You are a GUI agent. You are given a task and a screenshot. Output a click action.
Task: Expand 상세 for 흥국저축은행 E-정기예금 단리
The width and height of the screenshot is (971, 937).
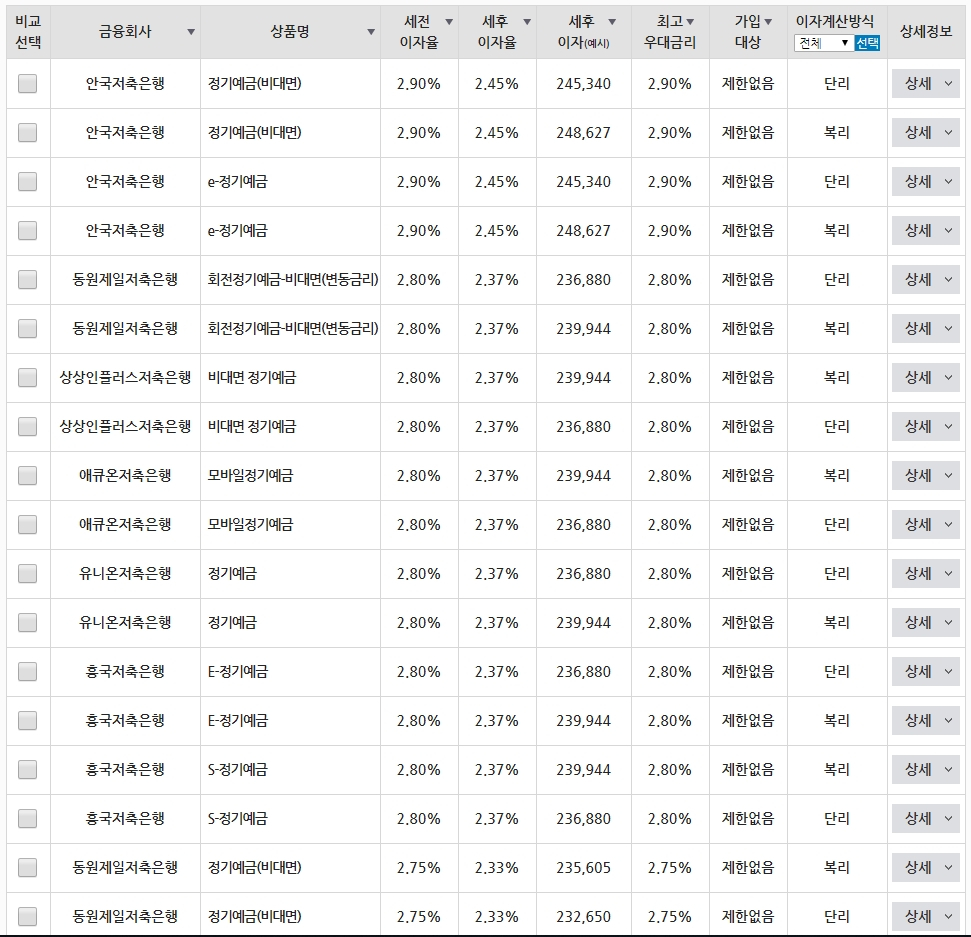(x=926, y=671)
